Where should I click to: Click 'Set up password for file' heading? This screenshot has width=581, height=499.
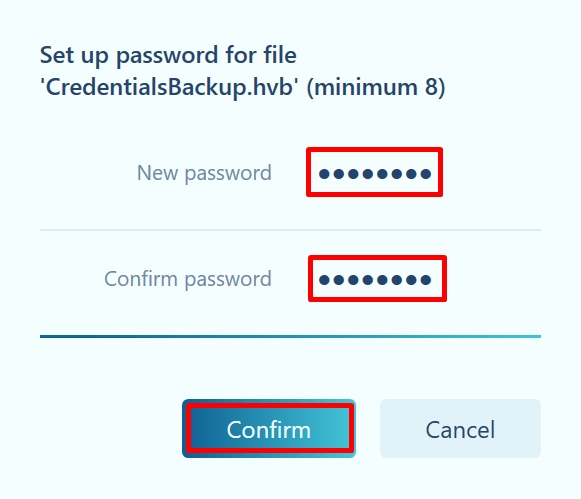[x=168, y=56]
